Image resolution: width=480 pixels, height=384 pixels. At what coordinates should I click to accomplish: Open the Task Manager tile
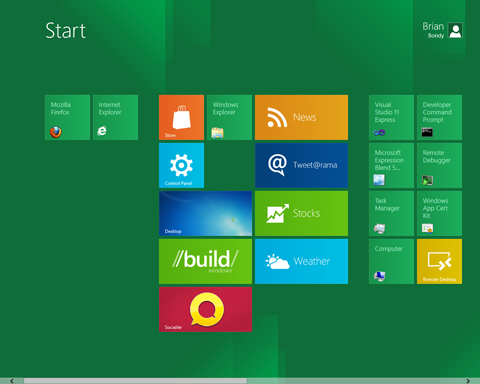coord(391,213)
